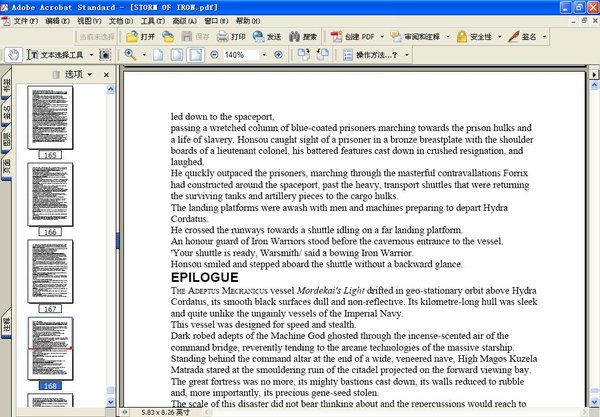Click document scrollbar down arrow

(x=594, y=402)
